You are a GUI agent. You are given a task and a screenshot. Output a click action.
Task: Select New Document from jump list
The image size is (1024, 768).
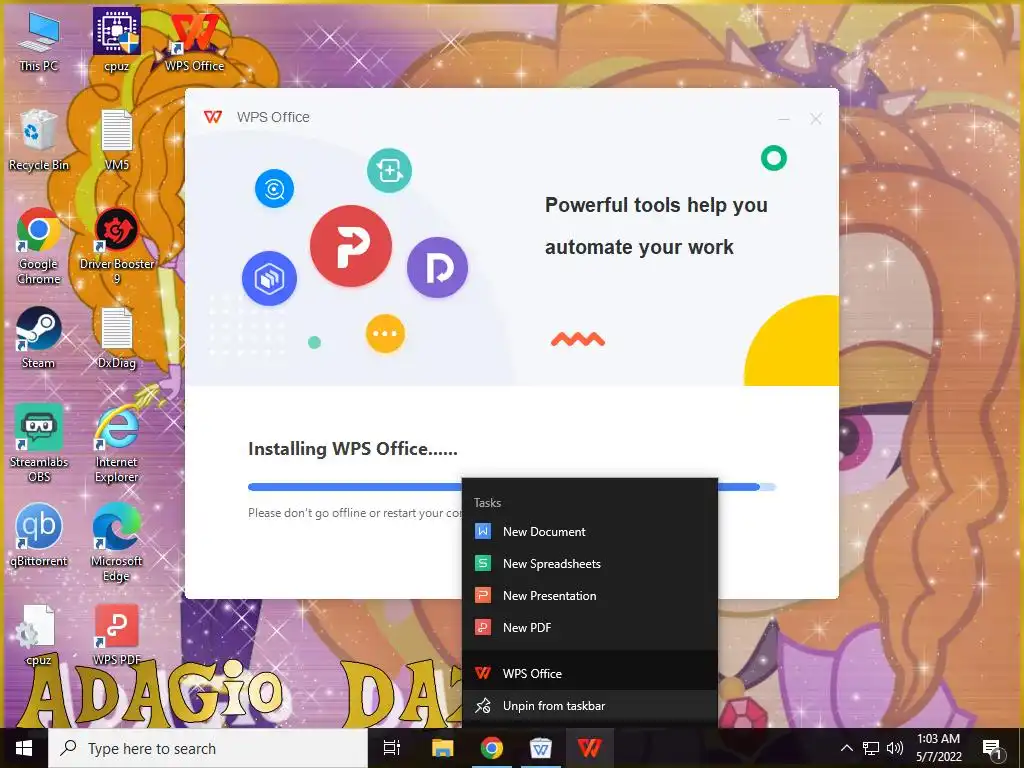(590, 532)
